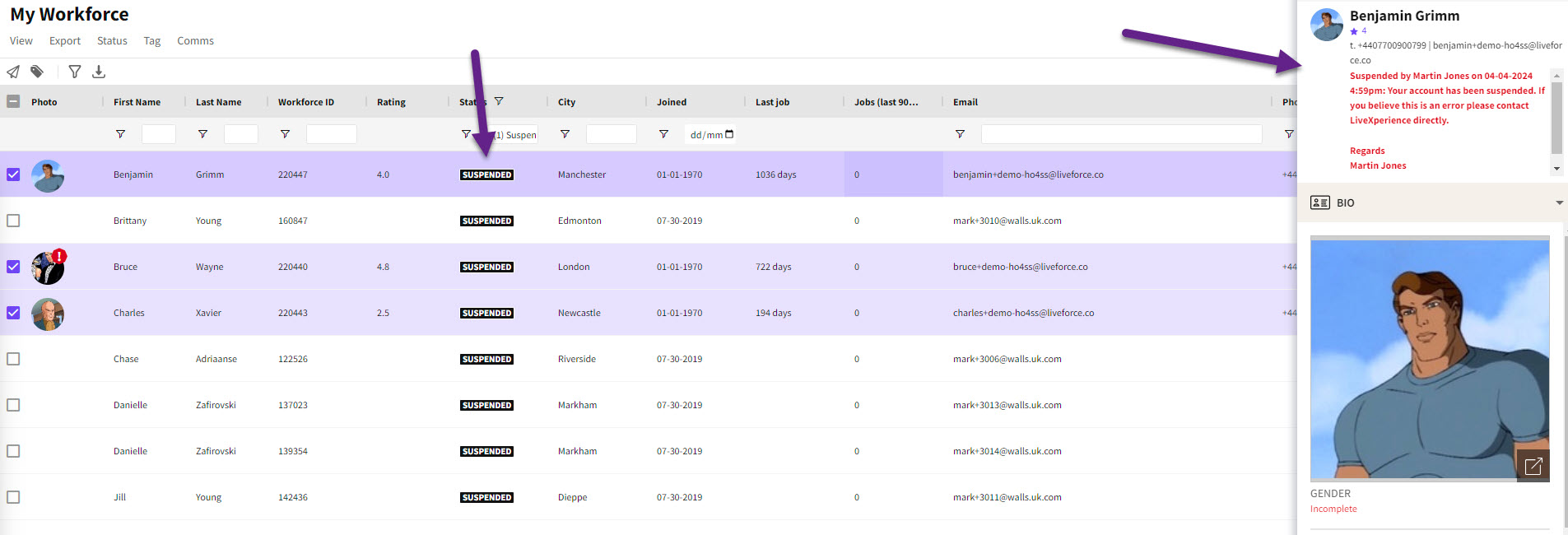Expand the BIO section dropdown arrow
The height and width of the screenshot is (535, 1568).
[1559, 203]
